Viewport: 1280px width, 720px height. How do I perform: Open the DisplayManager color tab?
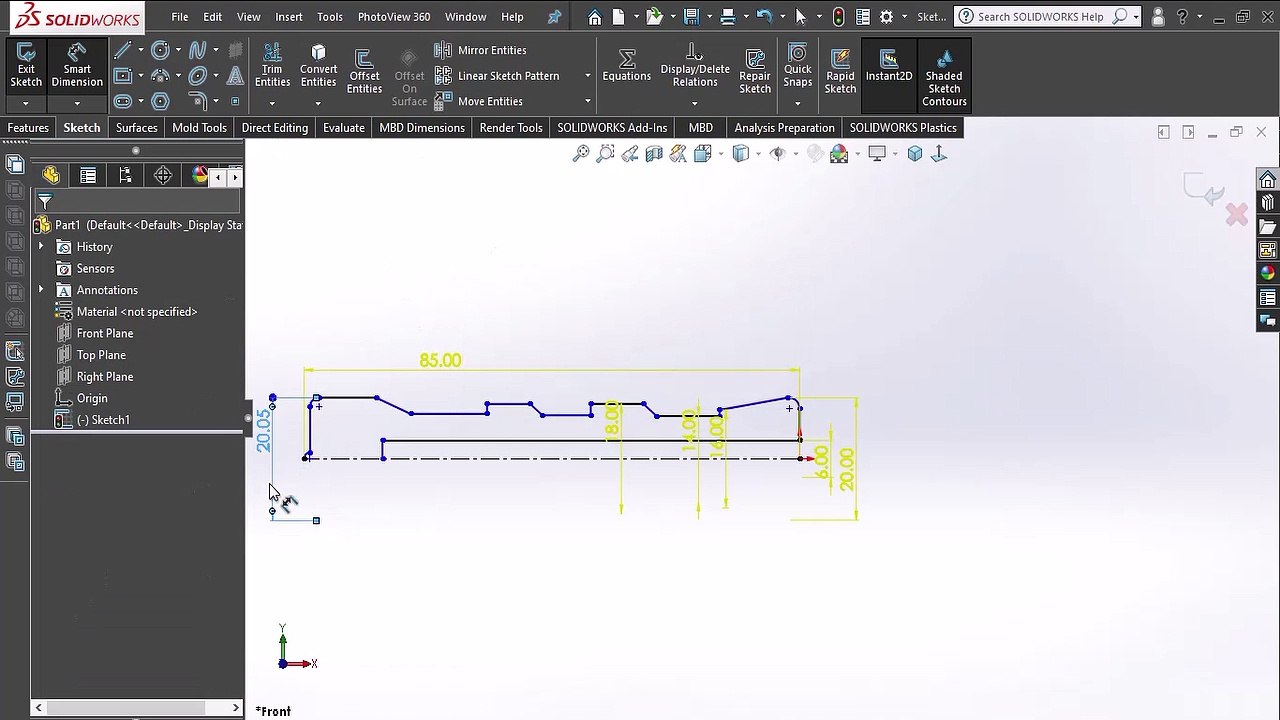[x=199, y=176]
